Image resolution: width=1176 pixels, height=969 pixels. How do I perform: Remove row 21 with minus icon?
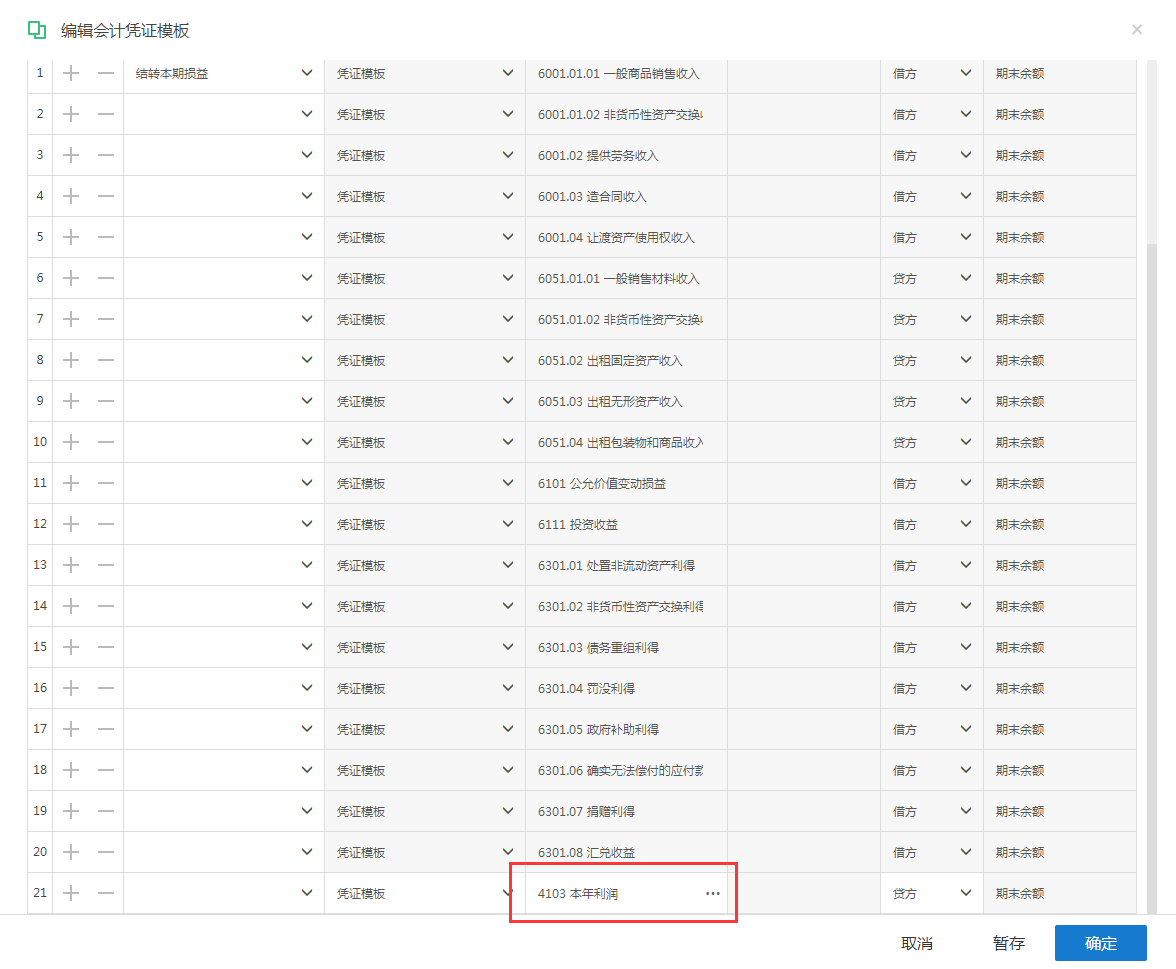[106, 893]
